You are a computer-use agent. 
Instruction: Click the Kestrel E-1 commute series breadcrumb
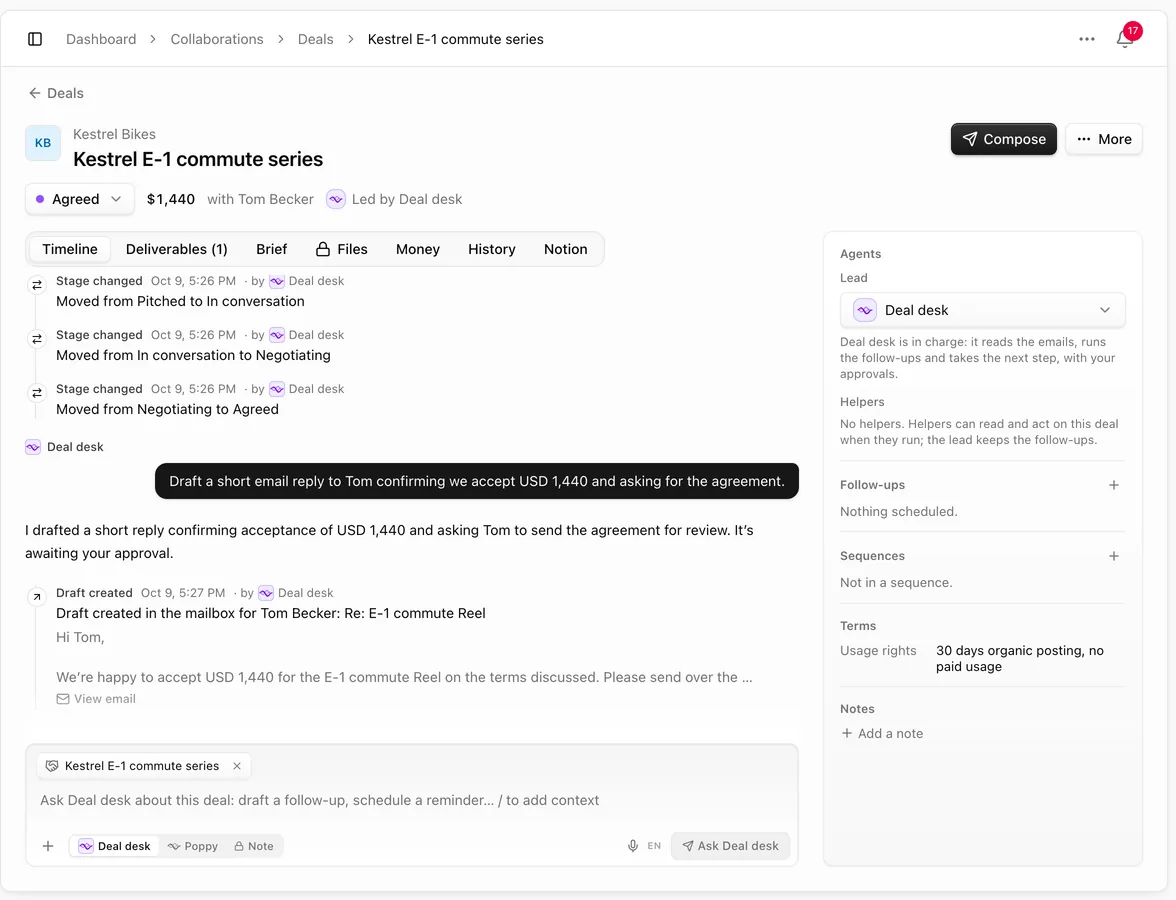pyautogui.click(x=455, y=39)
